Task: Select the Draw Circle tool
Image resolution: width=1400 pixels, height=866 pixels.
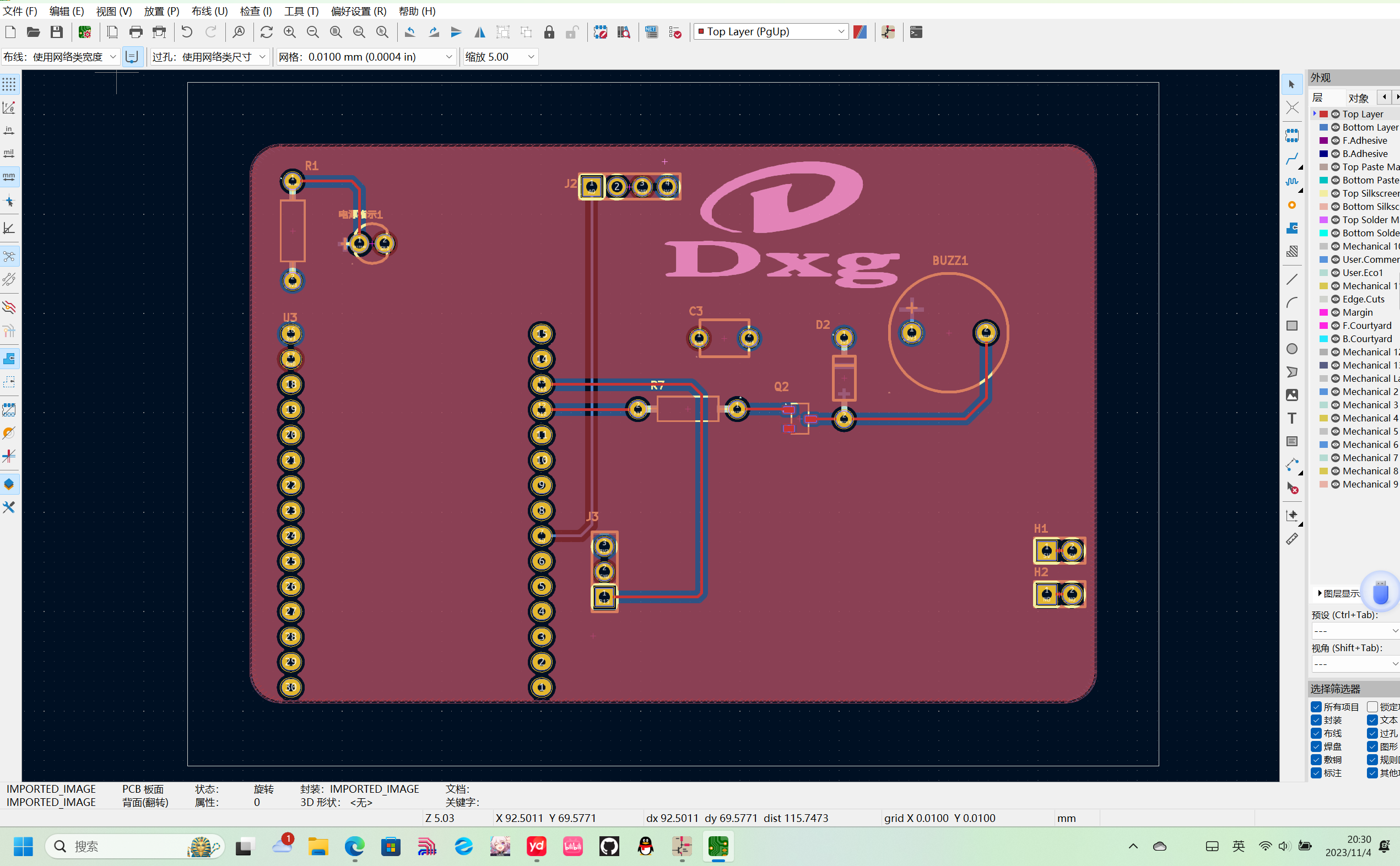Action: [x=1291, y=349]
